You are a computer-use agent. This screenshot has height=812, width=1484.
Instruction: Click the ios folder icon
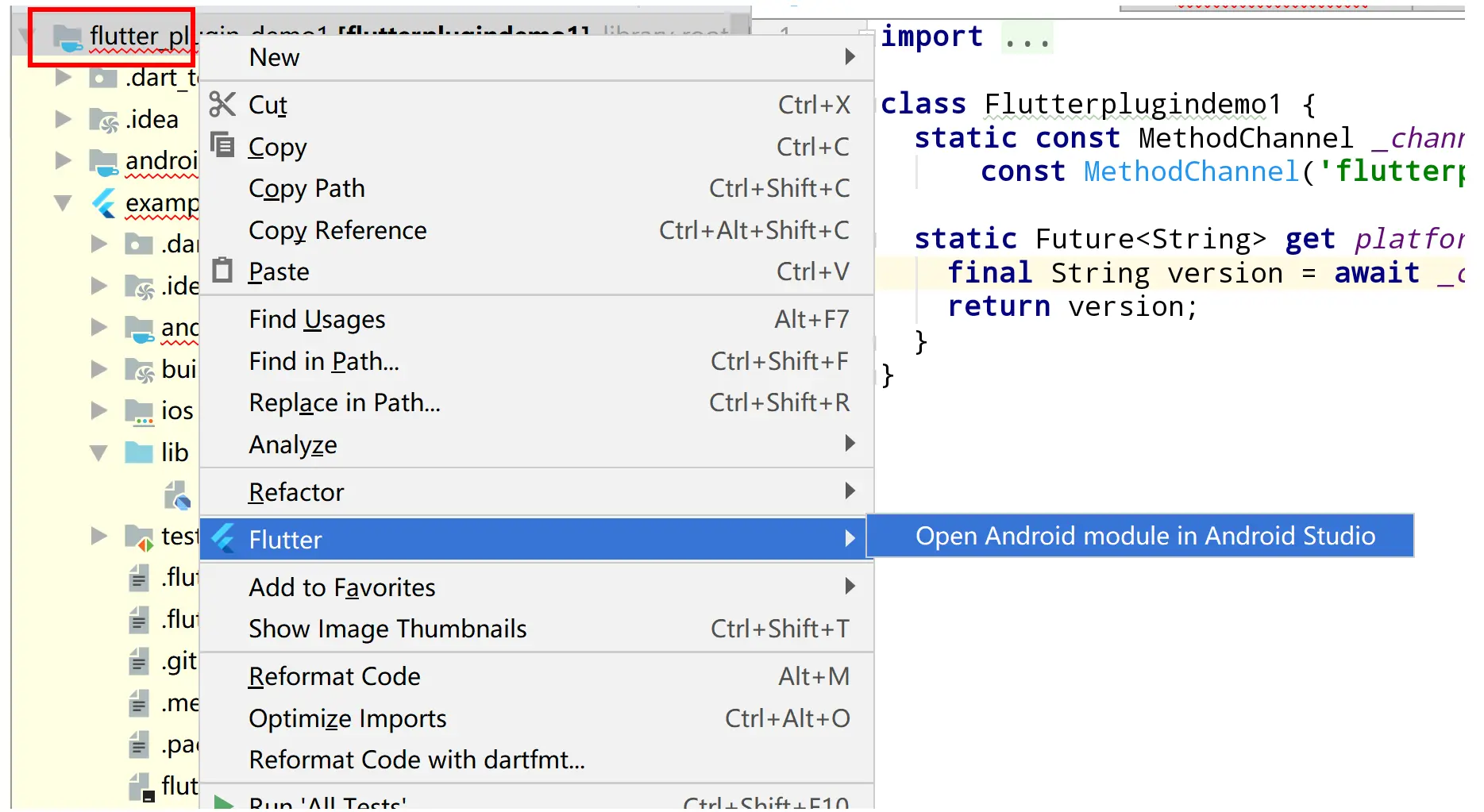[x=140, y=411]
